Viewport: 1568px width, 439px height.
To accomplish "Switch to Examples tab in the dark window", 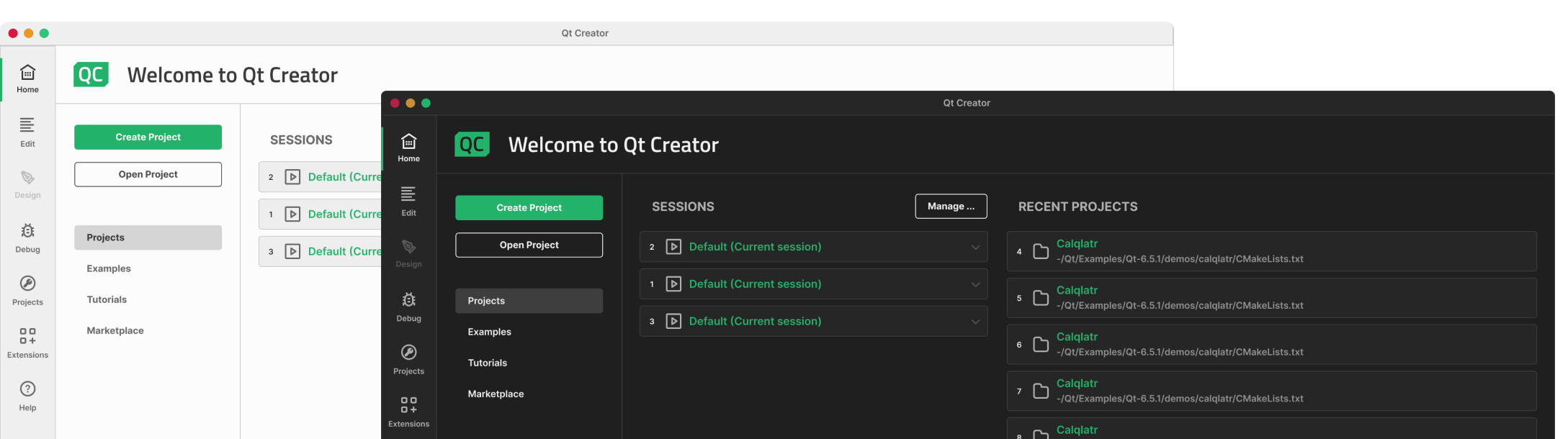I will pyautogui.click(x=489, y=332).
